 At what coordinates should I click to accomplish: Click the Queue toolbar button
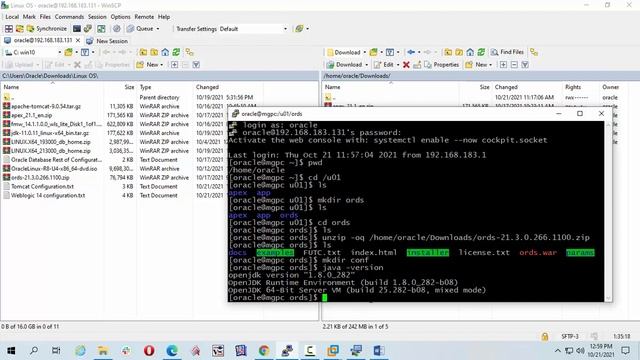point(140,29)
